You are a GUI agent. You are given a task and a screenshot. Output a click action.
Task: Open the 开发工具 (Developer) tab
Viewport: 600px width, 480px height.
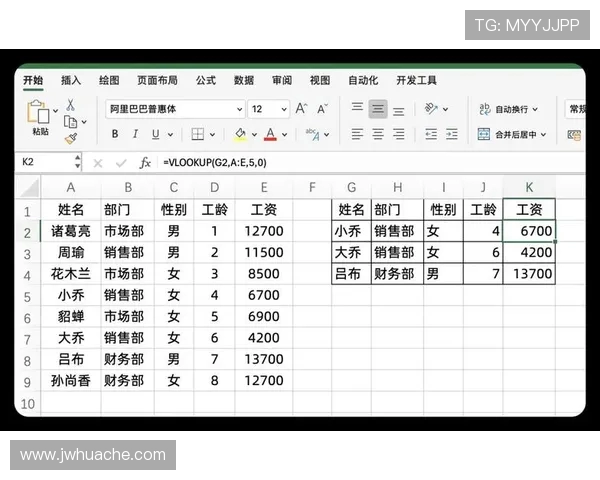click(x=416, y=80)
